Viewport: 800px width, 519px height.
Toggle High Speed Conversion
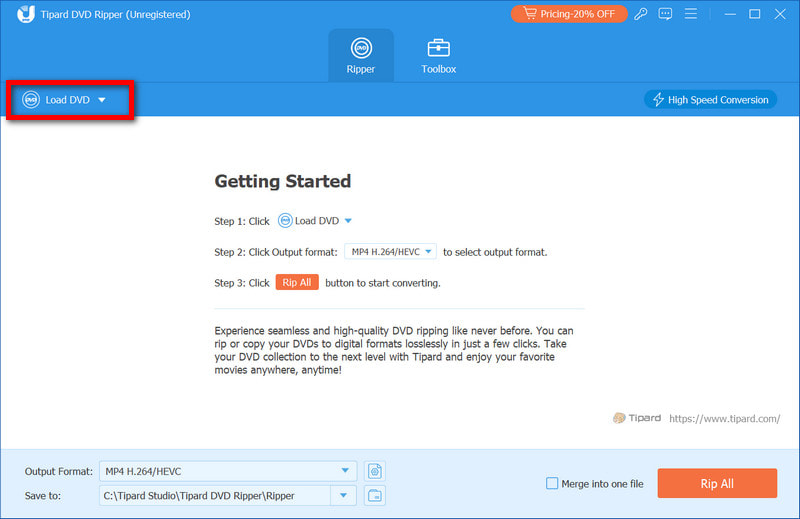click(x=710, y=100)
